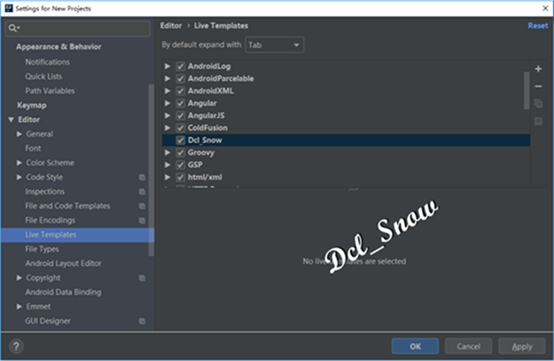Screen dimensions: 554x361
Task: Open Appearance & Behavior settings
Action: pos(59,47)
